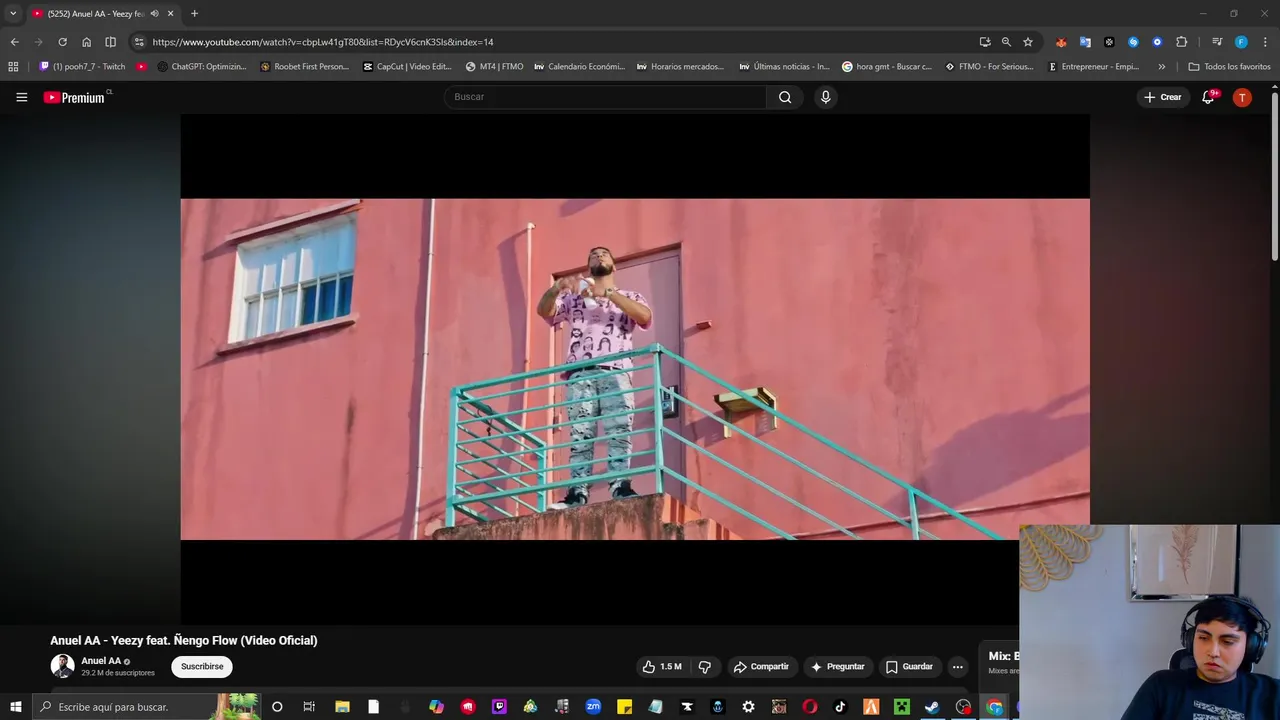Open CapCut Video Edit bookmark
Image resolution: width=1280 pixels, height=720 pixels.
408,67
